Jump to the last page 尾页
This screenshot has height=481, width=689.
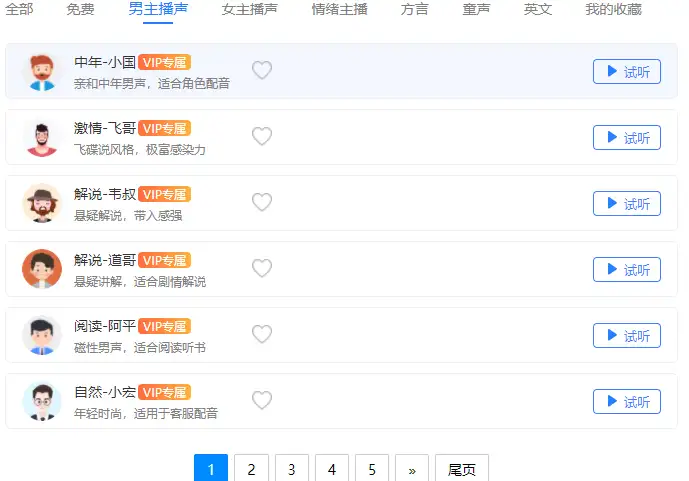(x=462, y=468)
